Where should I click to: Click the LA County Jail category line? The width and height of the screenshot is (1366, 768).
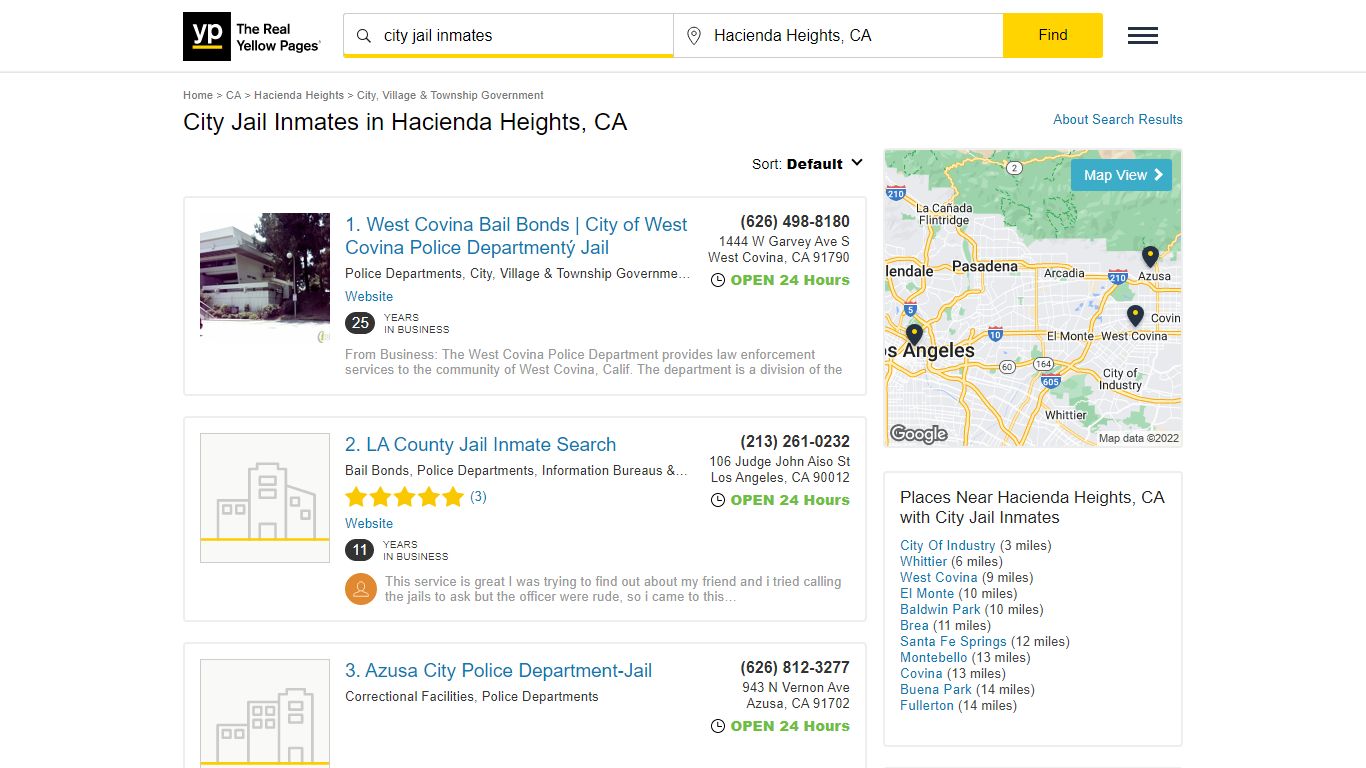point(516,470)
